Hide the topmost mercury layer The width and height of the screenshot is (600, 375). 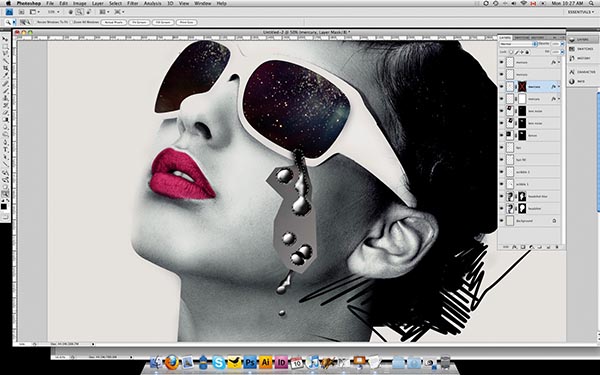click(x=502, y=62)
